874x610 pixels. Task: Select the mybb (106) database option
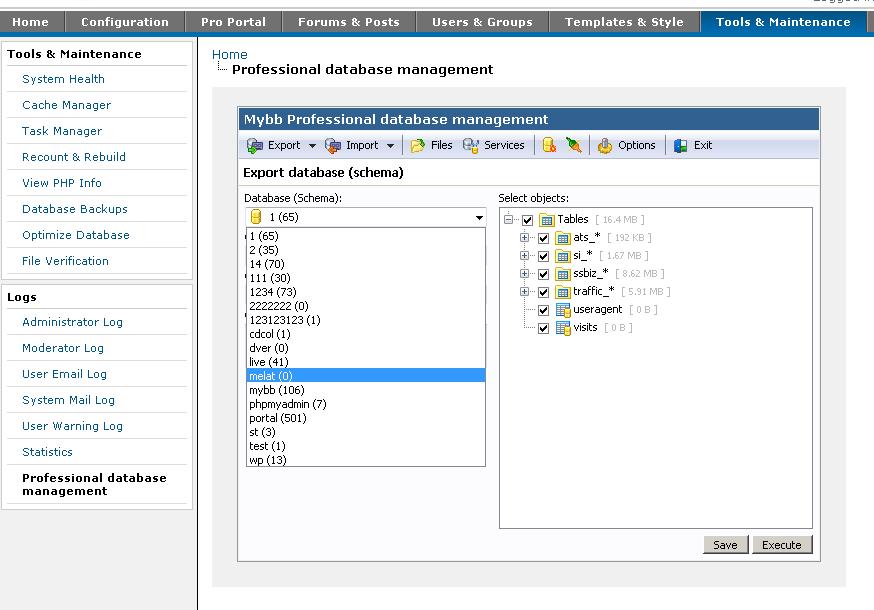click(276, 390)
